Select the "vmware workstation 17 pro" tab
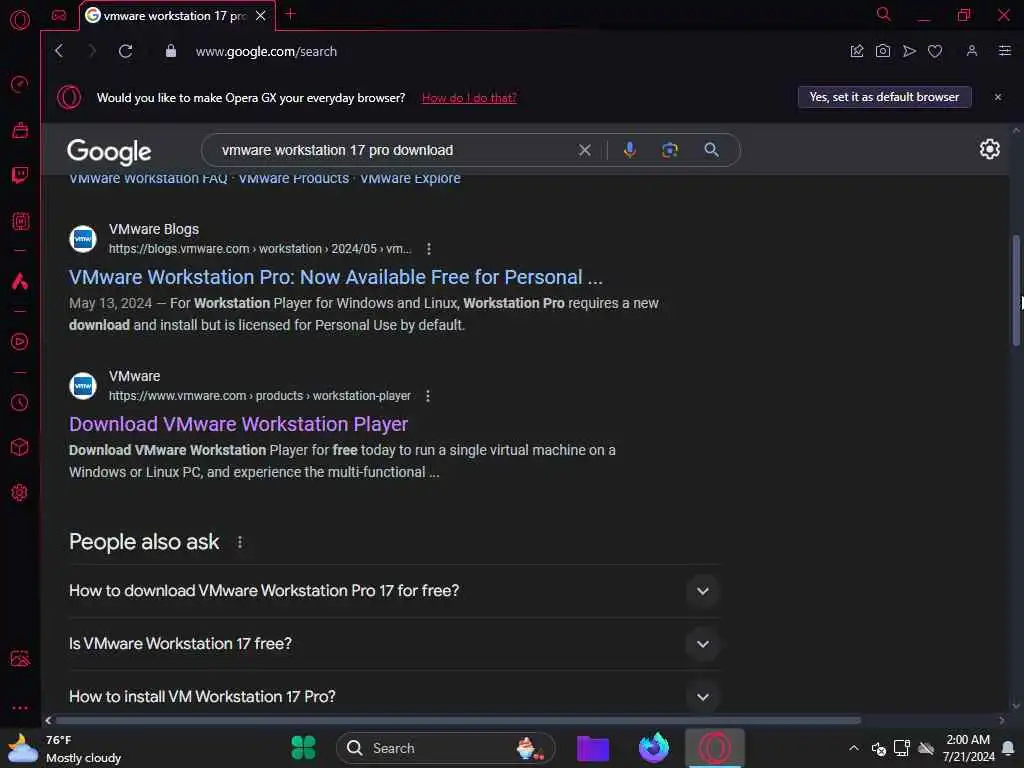This screenshot has height=768, width=1024. point(174,16)
